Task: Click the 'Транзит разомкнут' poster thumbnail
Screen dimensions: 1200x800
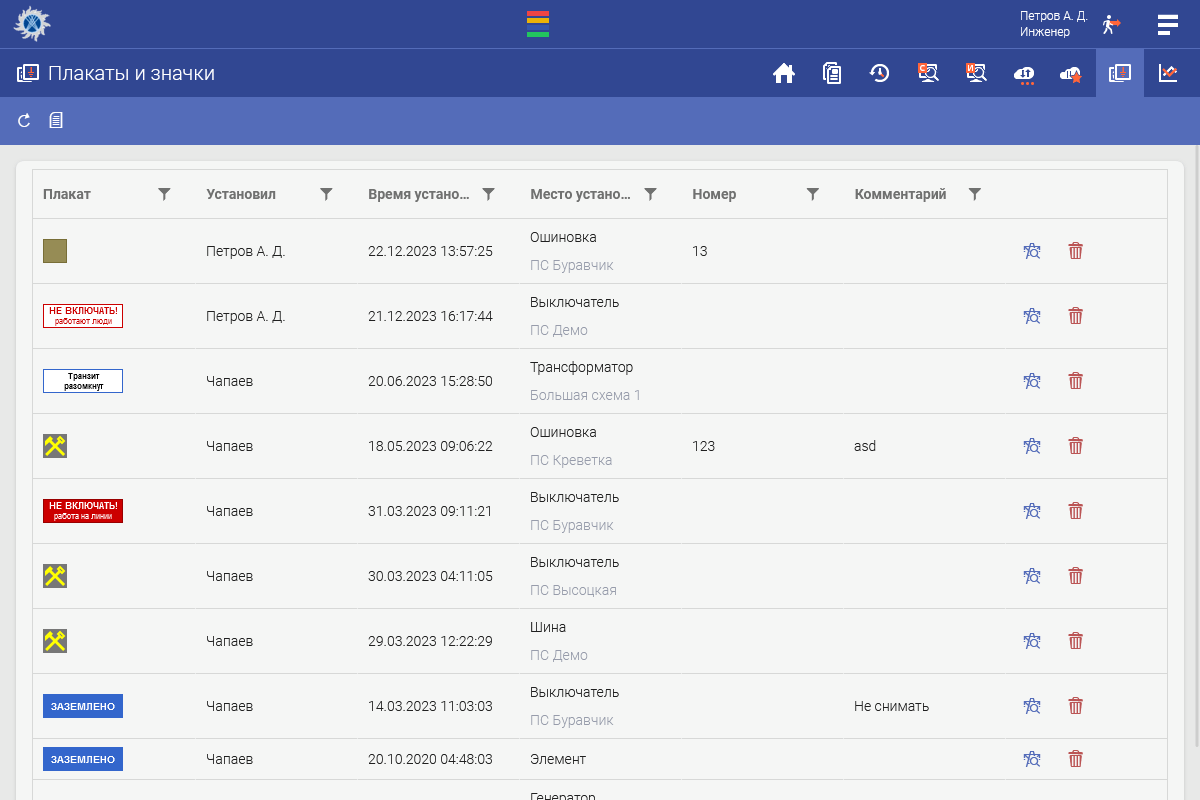Action: [x=83, y=381]
